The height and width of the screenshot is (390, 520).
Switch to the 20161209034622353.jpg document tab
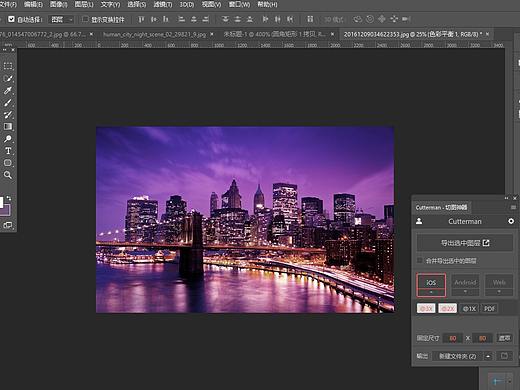413,34
